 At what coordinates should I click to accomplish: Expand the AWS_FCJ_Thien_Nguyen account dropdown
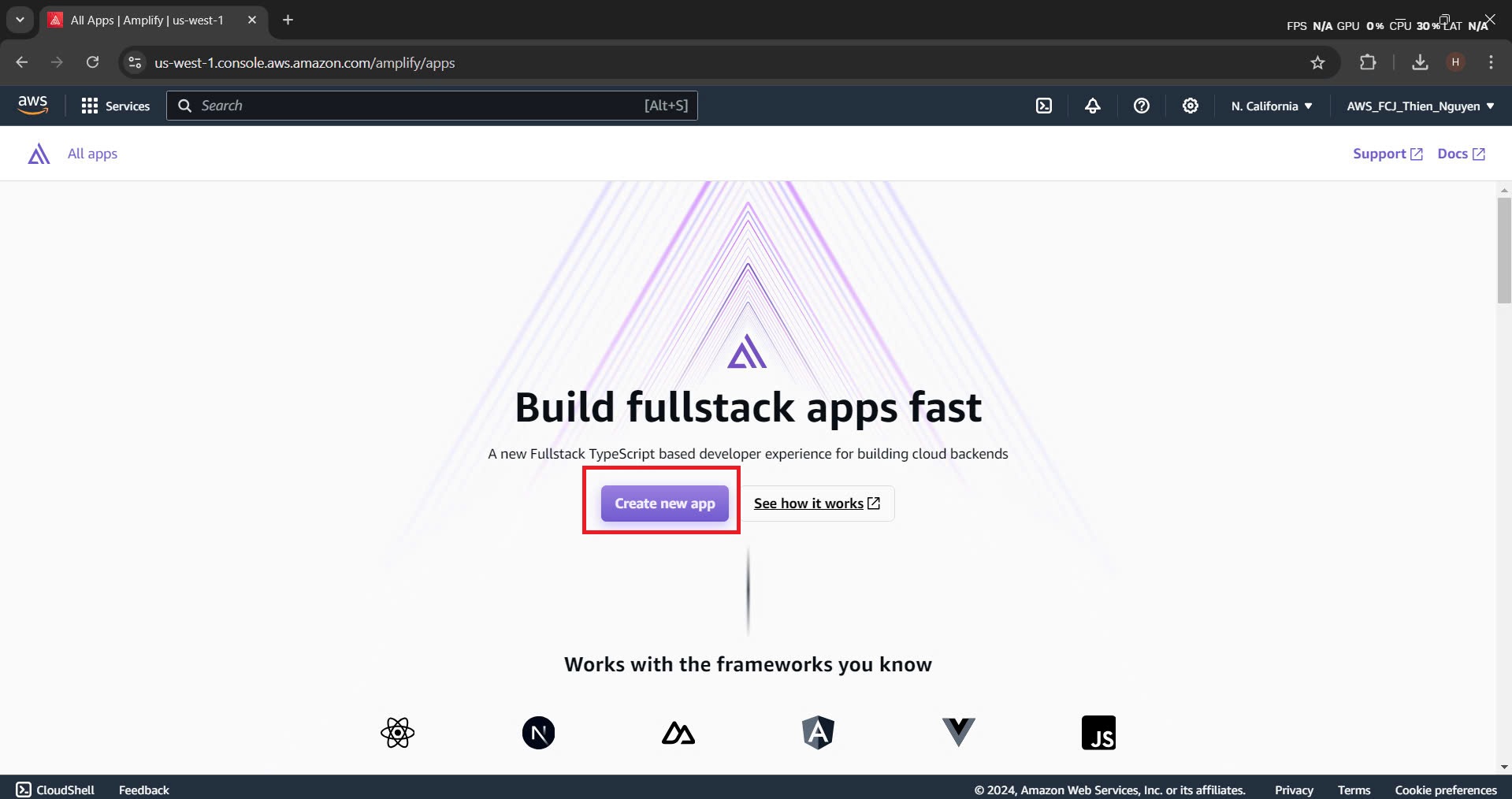1419,105
